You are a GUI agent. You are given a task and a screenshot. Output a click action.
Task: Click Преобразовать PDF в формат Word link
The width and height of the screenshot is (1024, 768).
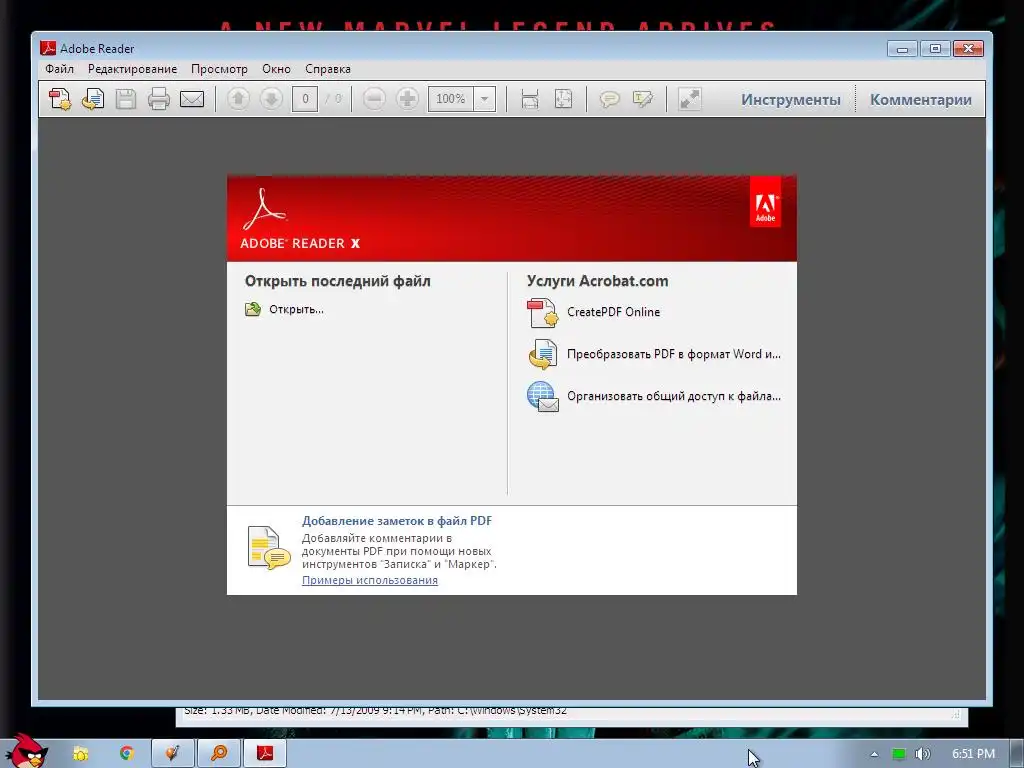click(674, 354)
